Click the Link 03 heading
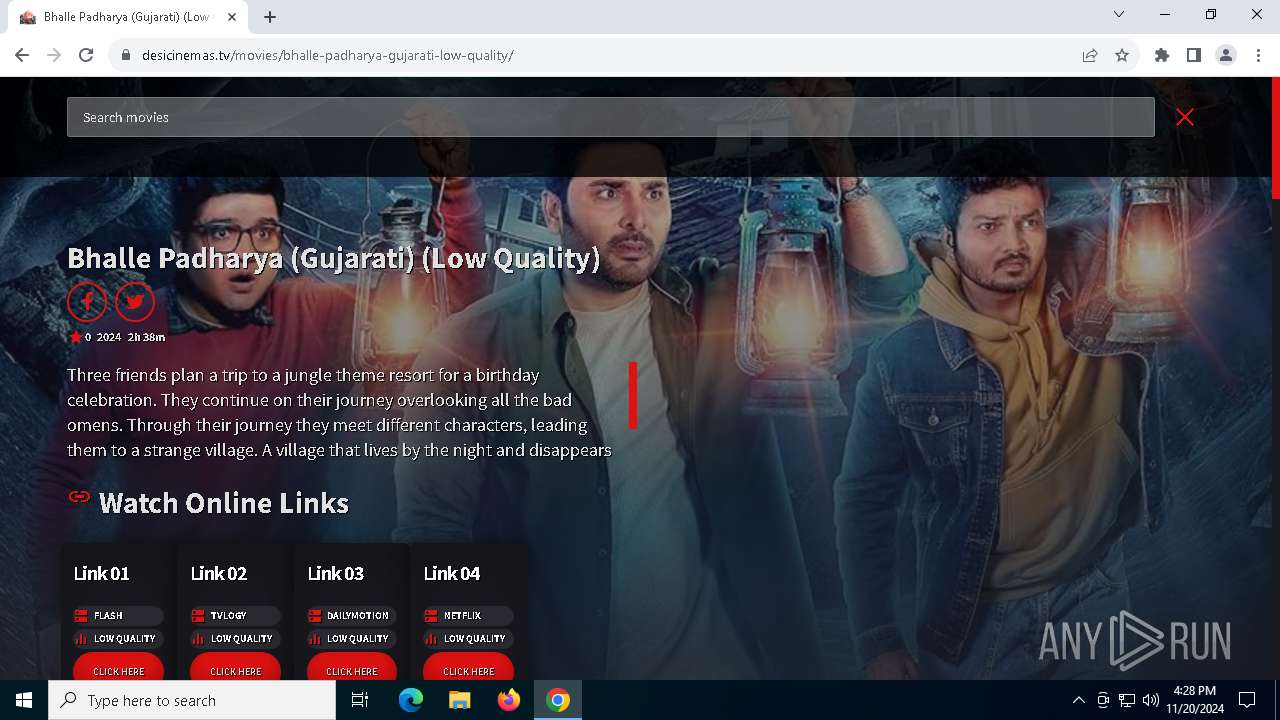This screenshot has height=720, width=1280. [336, 573]
